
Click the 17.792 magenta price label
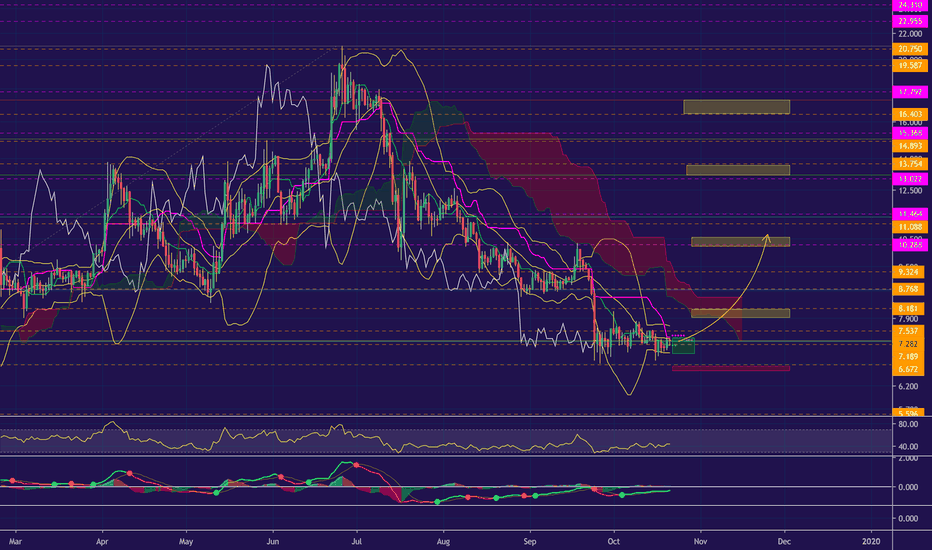pyautogui.click(x=910, y=92)
